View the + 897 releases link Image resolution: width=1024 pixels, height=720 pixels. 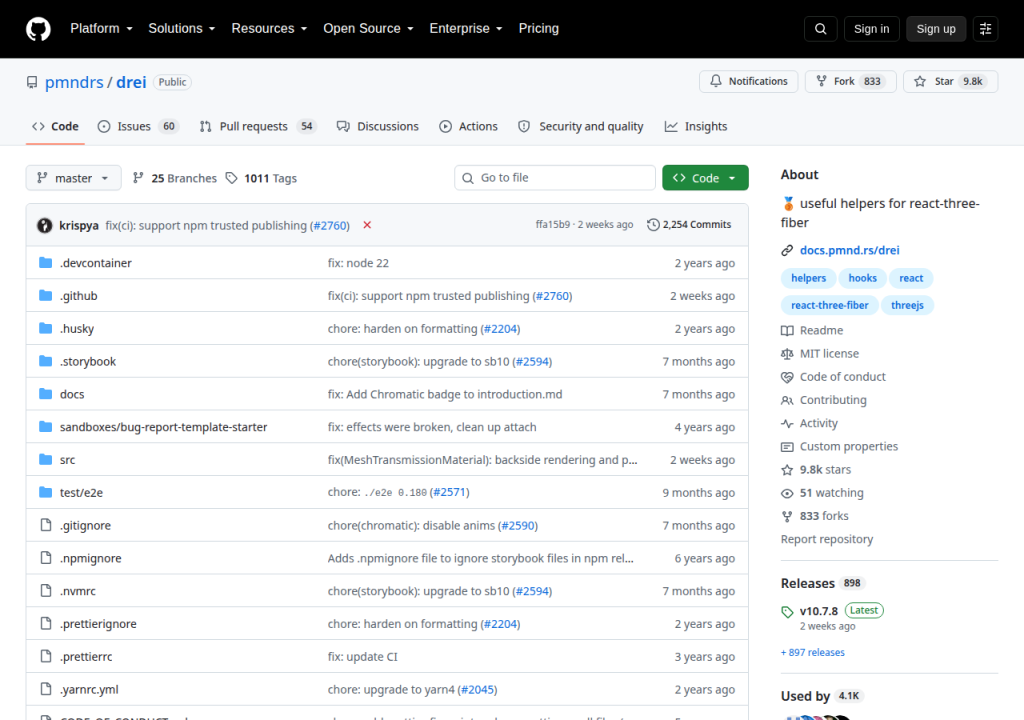click(x=812, y=653)
